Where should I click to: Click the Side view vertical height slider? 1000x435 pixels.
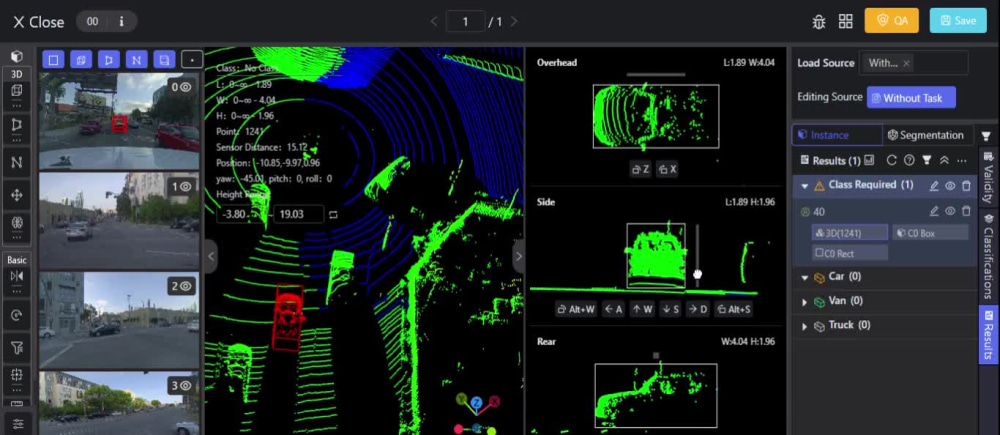[697, 255]
